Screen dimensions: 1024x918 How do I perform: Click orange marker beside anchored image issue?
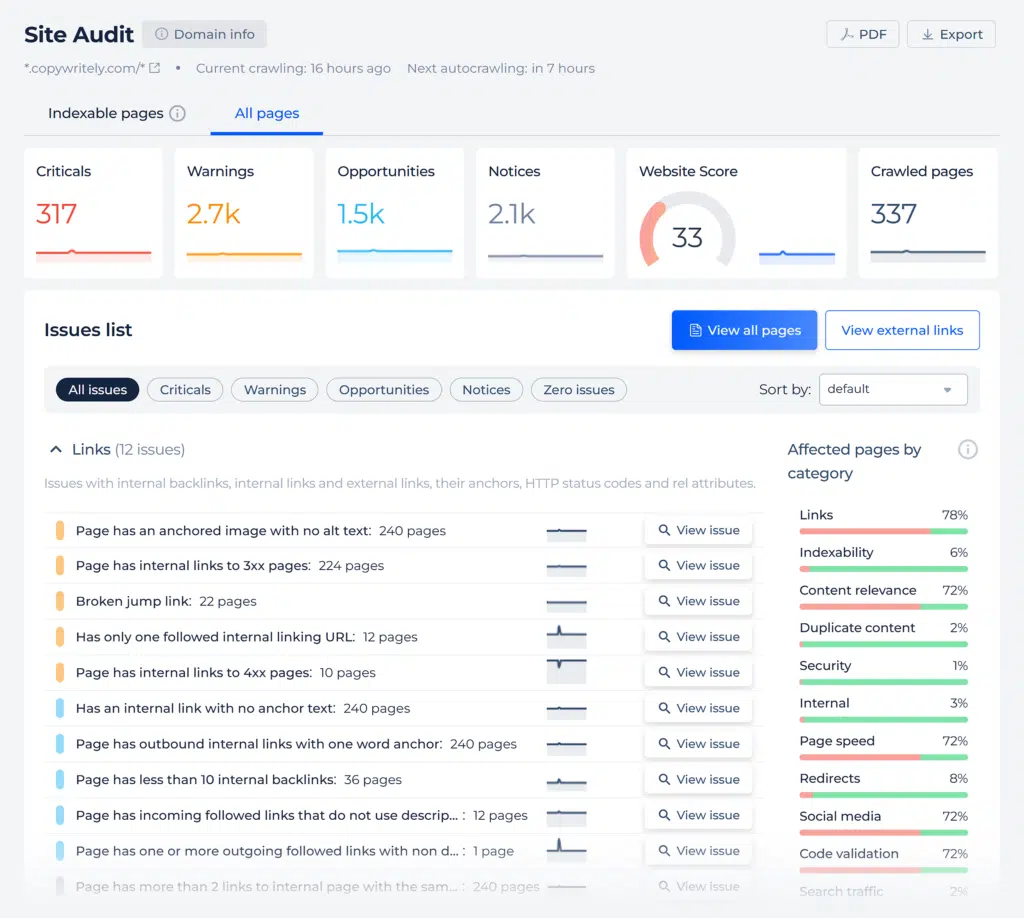[x=60, y=531]
